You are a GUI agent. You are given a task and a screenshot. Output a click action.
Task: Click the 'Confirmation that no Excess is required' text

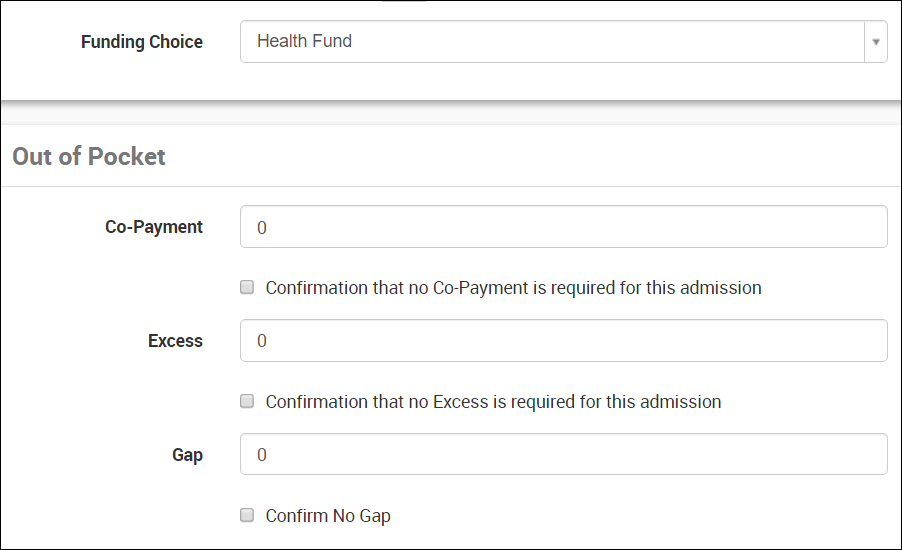point(493,402)
